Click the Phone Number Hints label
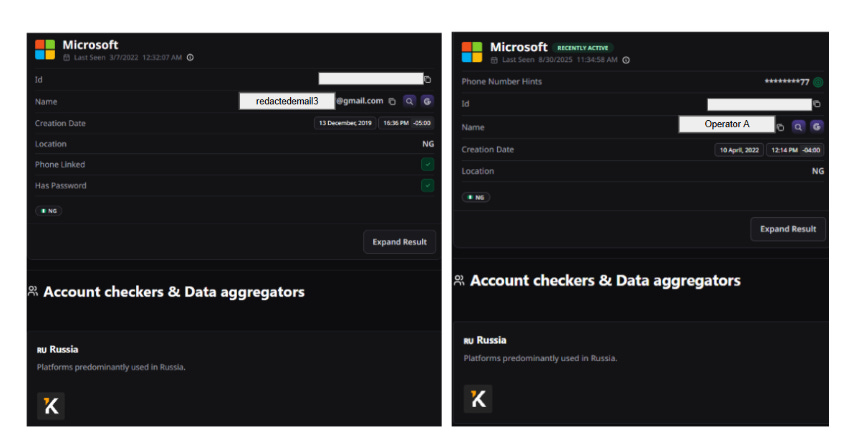The width and height of the screenshot is (861, 442). coord(501,81)
